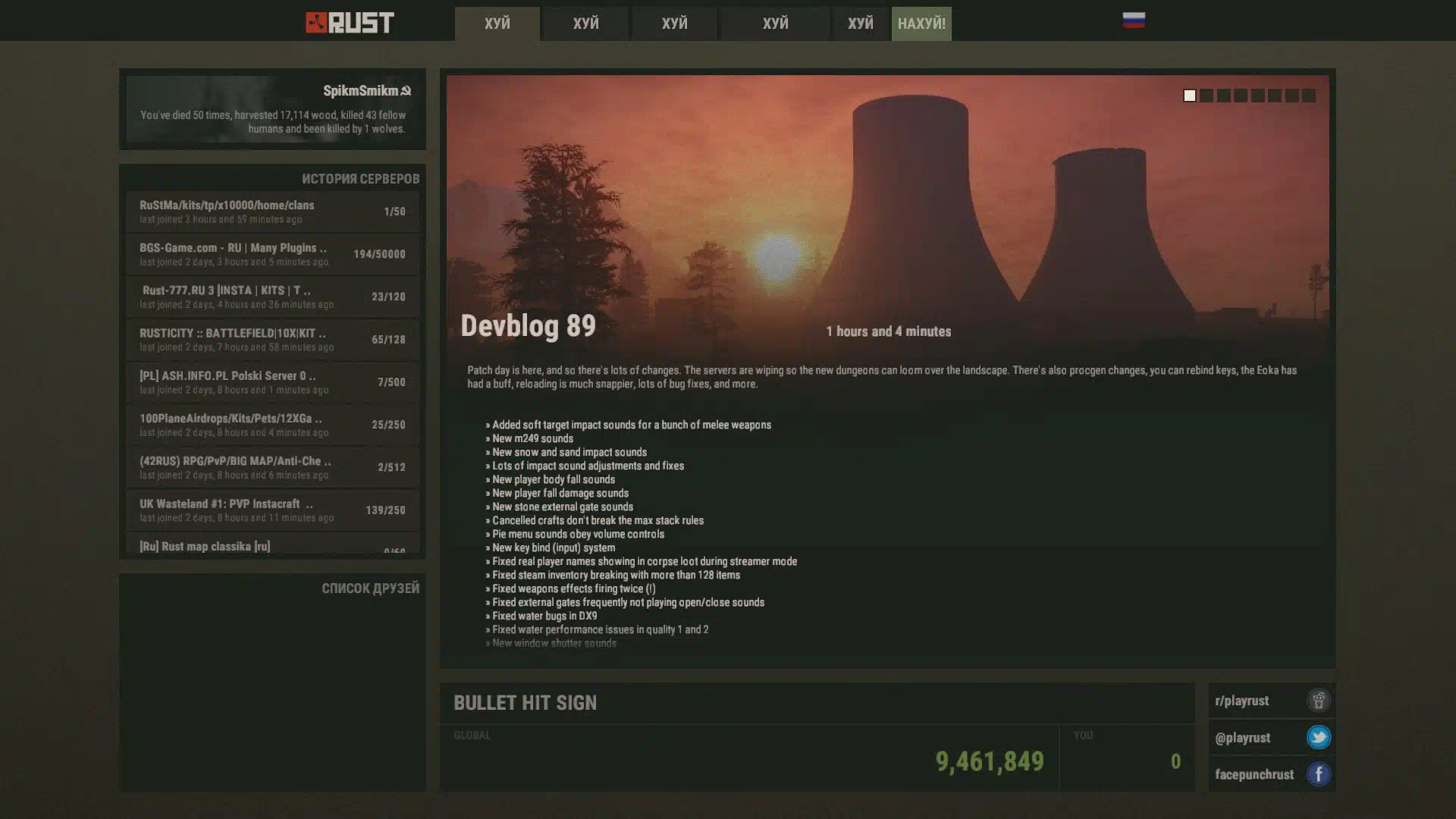Click the Reddit icon beside r/playrust
The height and width of the screenshot is (819, 1456).
(1318, 701)
